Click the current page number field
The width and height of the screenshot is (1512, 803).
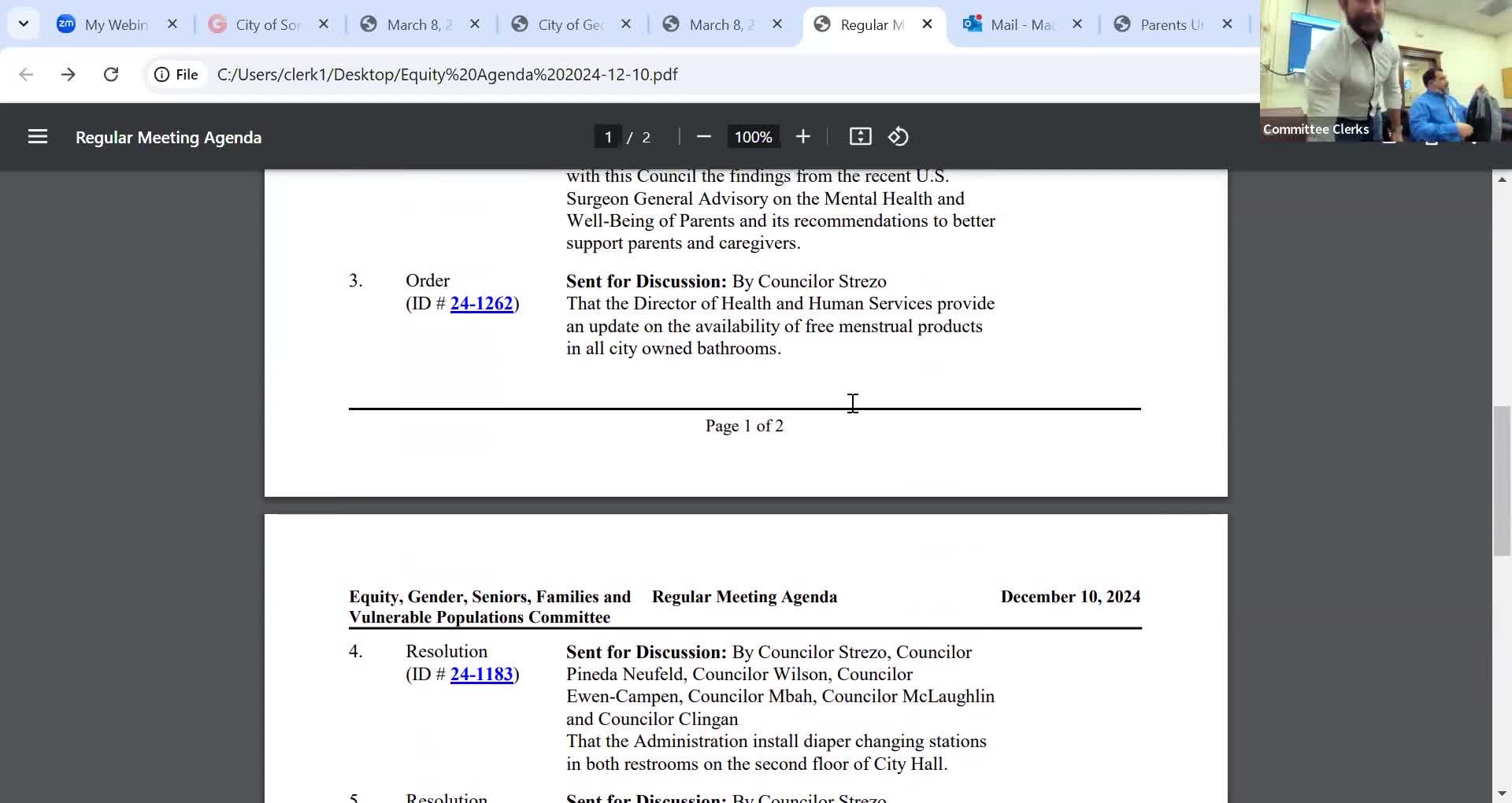pyautogui.click(x=607, y=137)
